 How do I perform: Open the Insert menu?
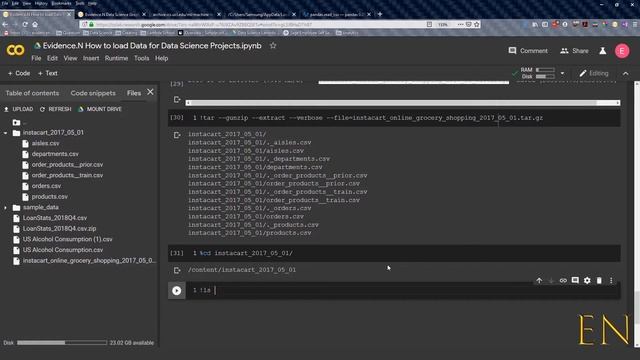click(91, 58)
